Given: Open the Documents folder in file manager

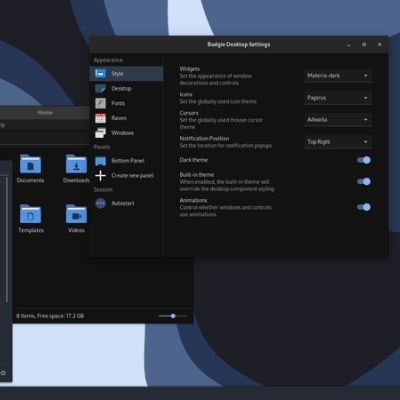Looking at the screenshot, I should pyautogui.click(x=30, y=168).
